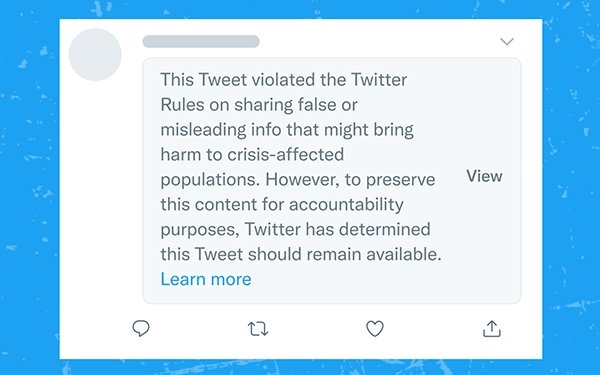Retweet using the arrows icon
Screen dimensions: 600x375
[258, 329]
